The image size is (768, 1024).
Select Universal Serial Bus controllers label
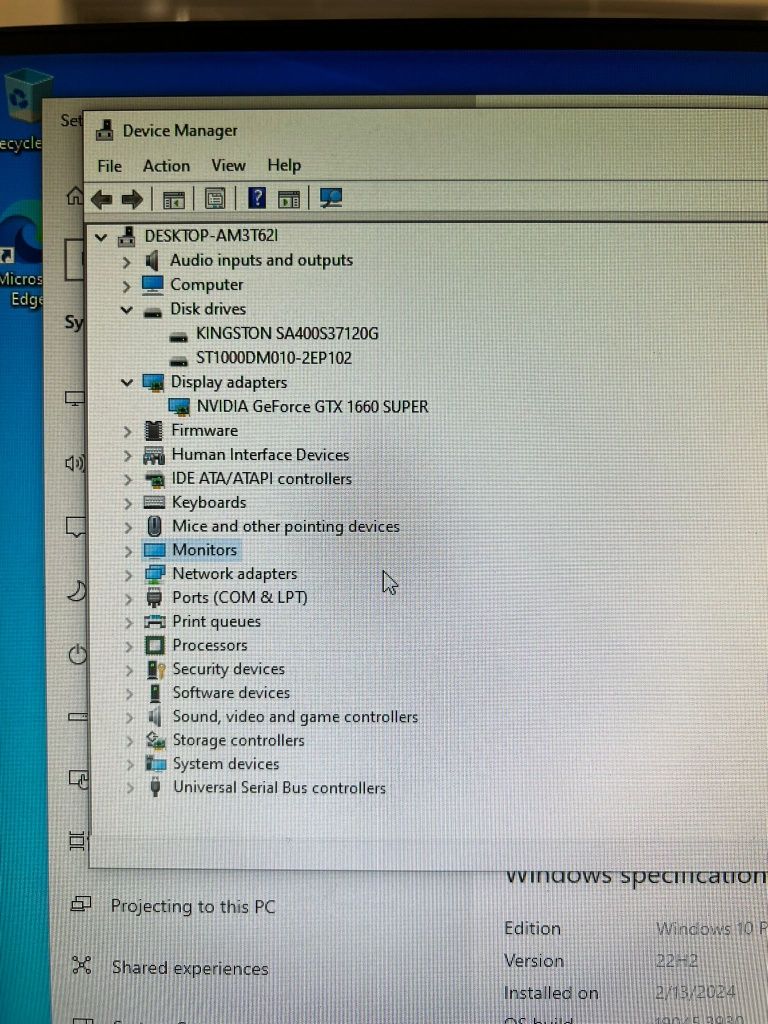coord(280,788)
